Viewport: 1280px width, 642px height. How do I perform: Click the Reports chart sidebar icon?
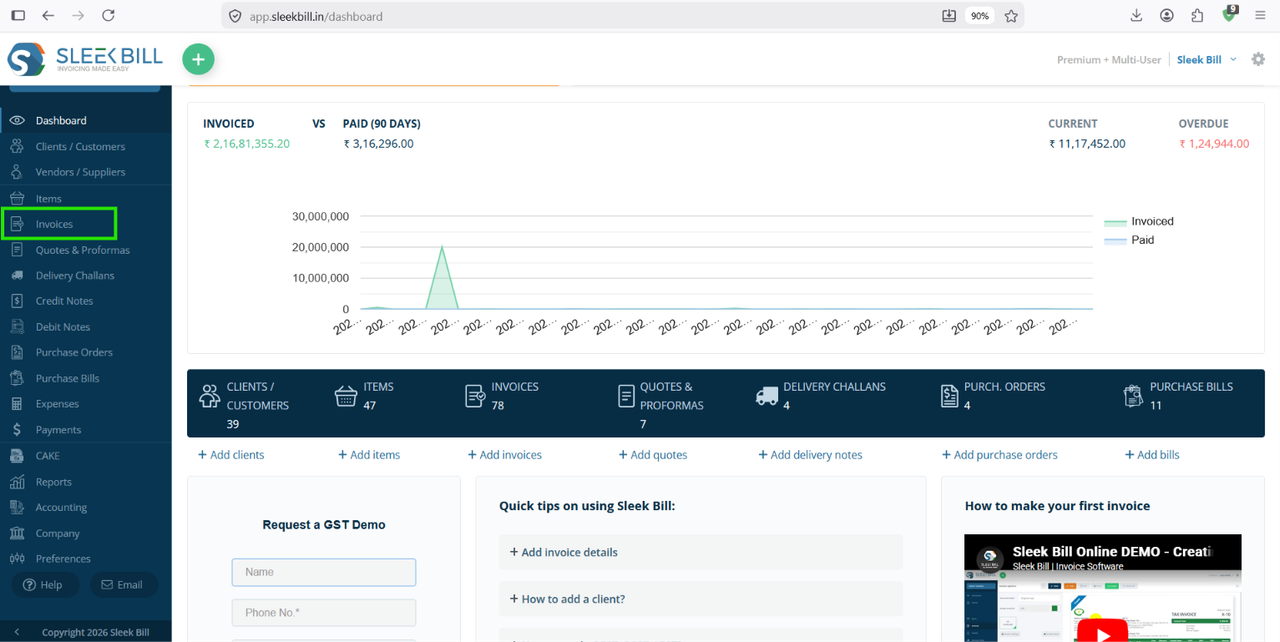[x=17, y=482]
